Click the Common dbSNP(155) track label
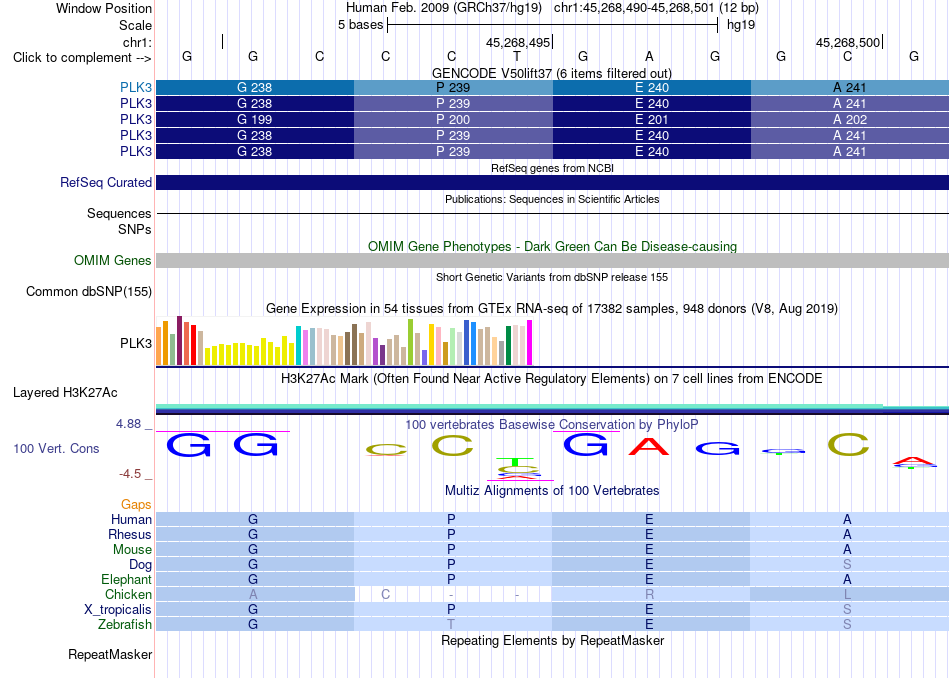 pyautogui.click(x=89, y=291)
